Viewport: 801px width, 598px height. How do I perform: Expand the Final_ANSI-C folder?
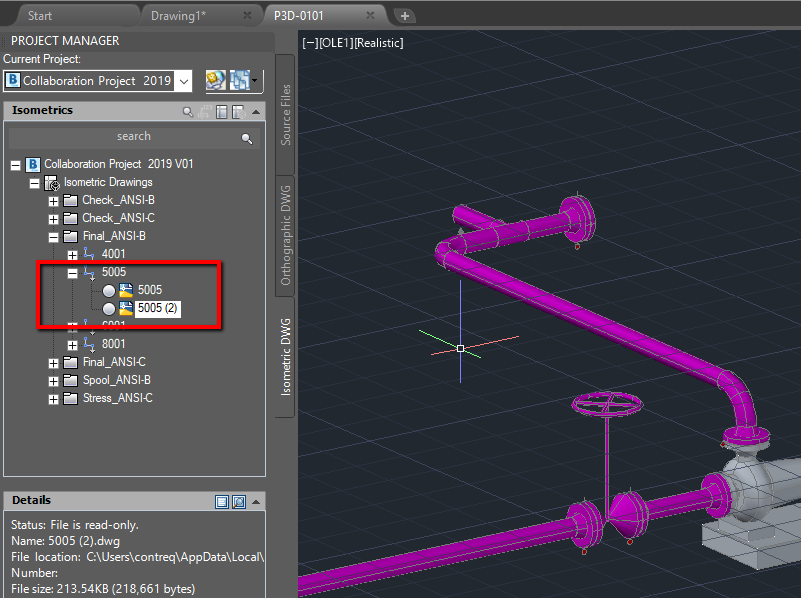pyautogui.click(x=52, y=361)
